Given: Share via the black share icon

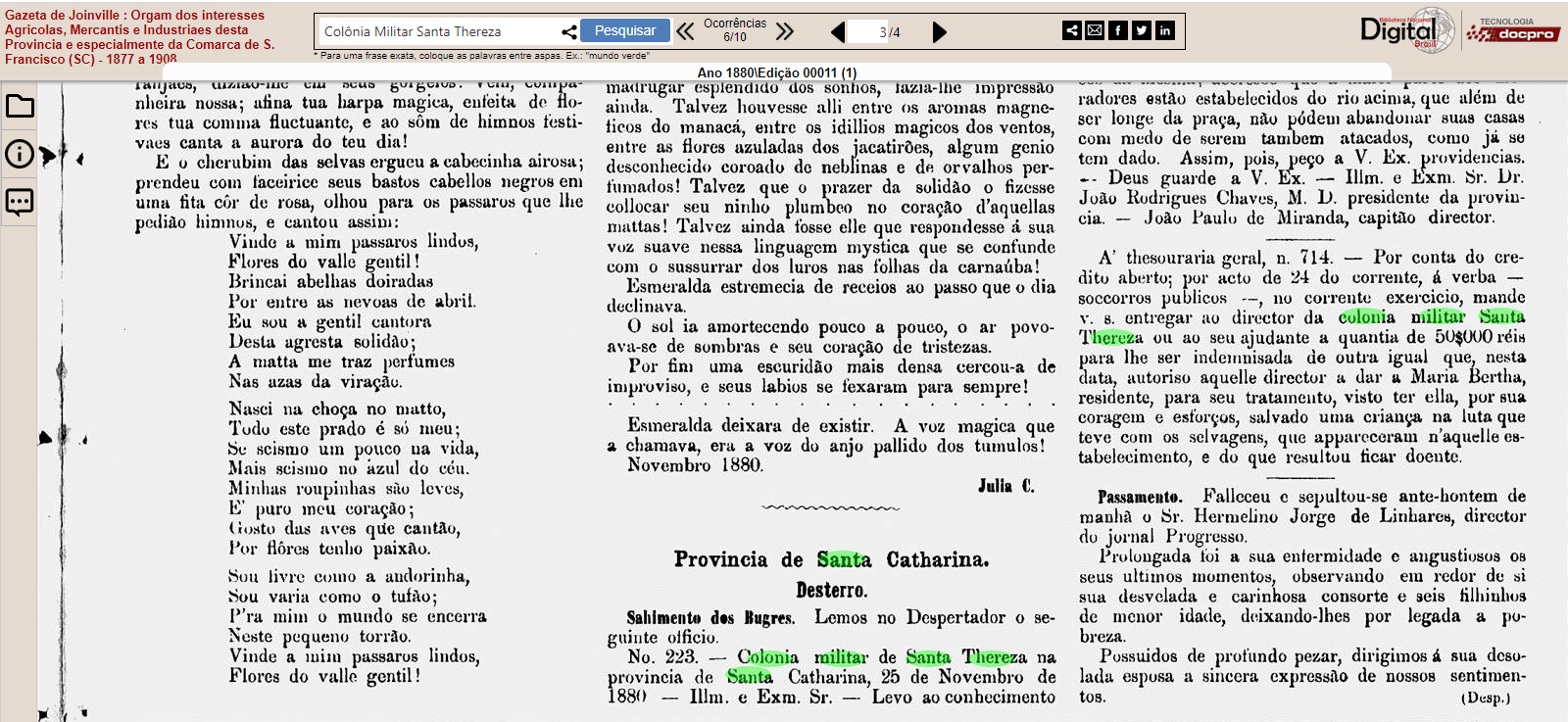Looking at the screenshot, I should [x=1072, y=30].
